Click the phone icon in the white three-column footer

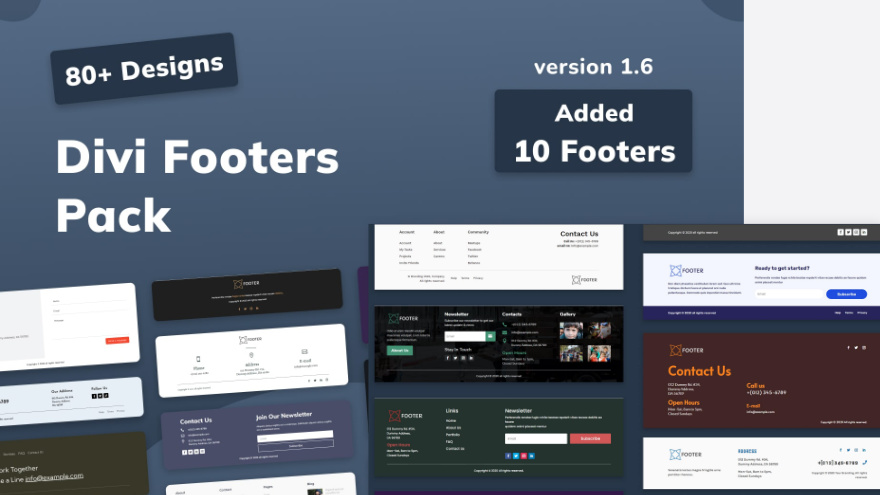(x=198, y=359)
